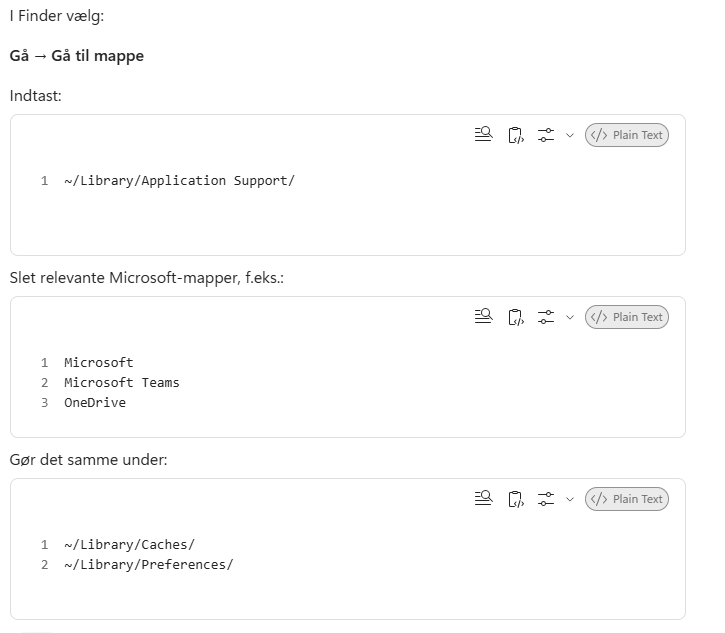725x633 pixels.
Task: Click Plain Text badge above Library/Caches path
Action: coord(627,499)
